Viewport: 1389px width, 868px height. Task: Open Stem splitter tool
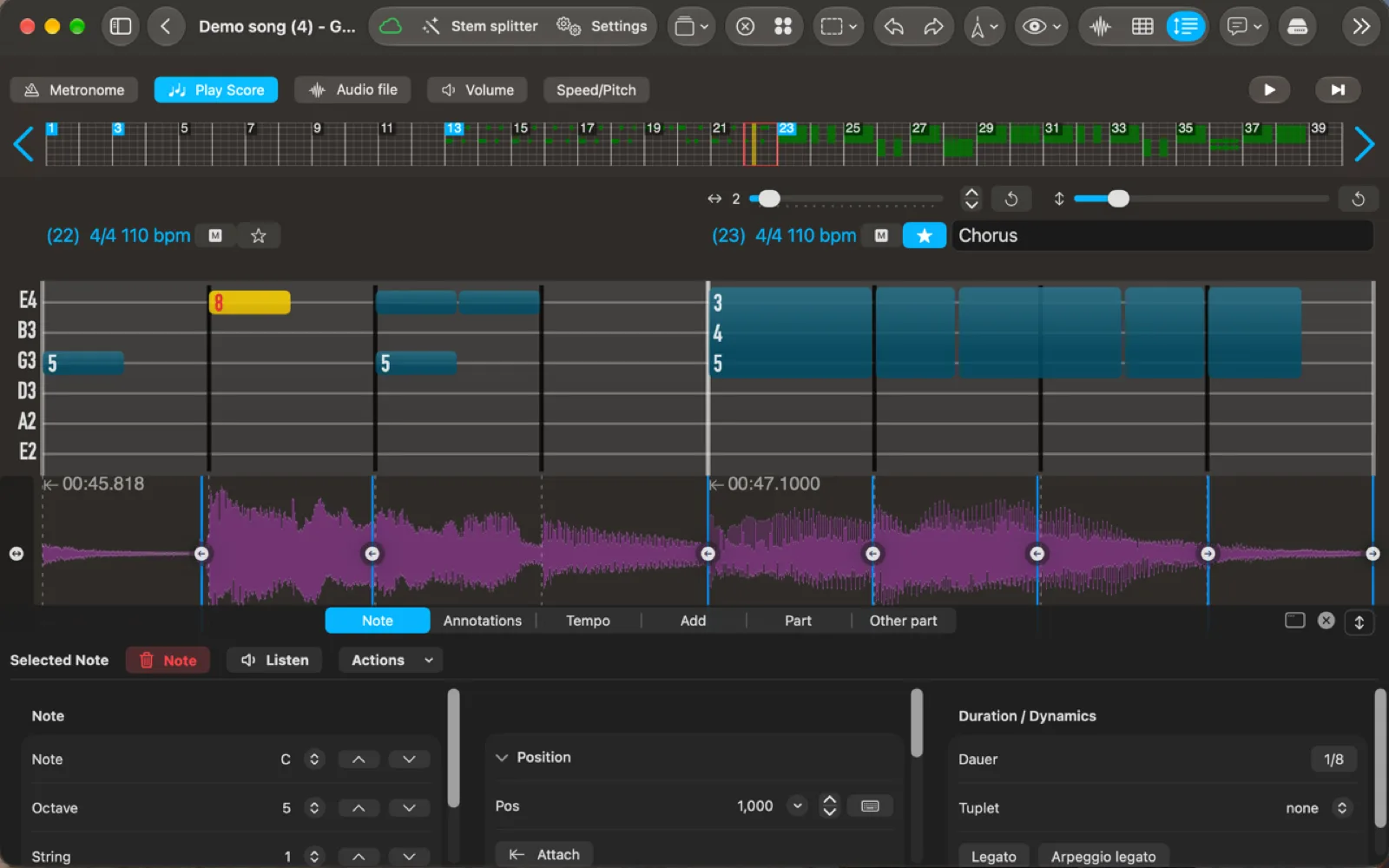[x=480, y=26]
